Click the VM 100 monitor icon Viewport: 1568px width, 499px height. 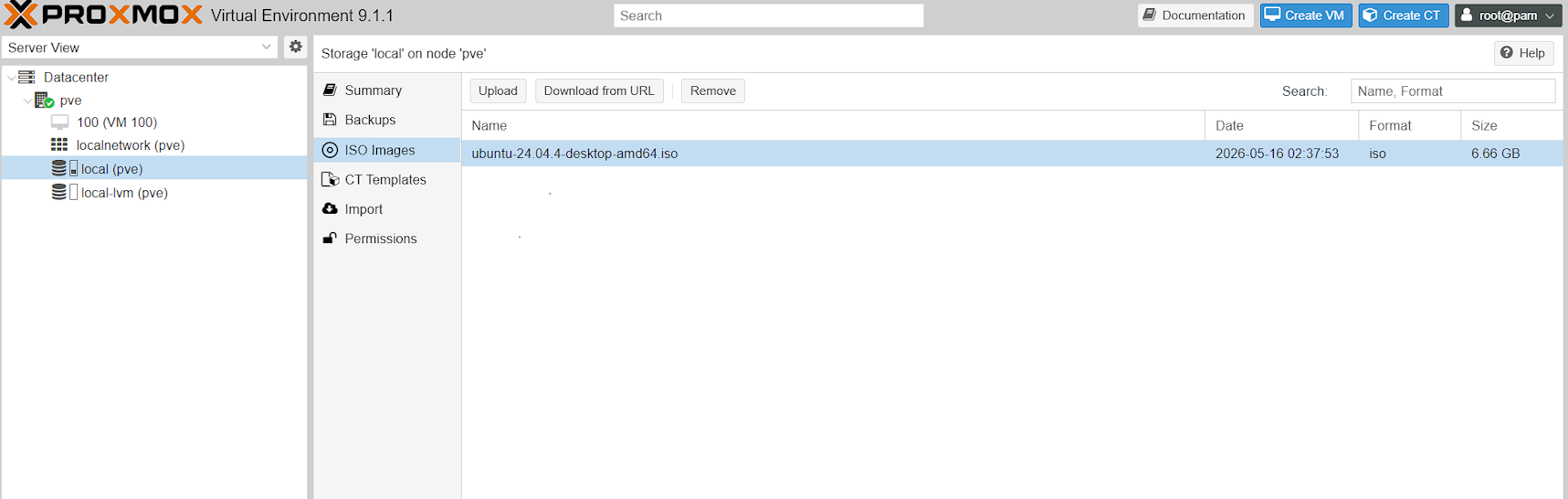coord(59,122)
